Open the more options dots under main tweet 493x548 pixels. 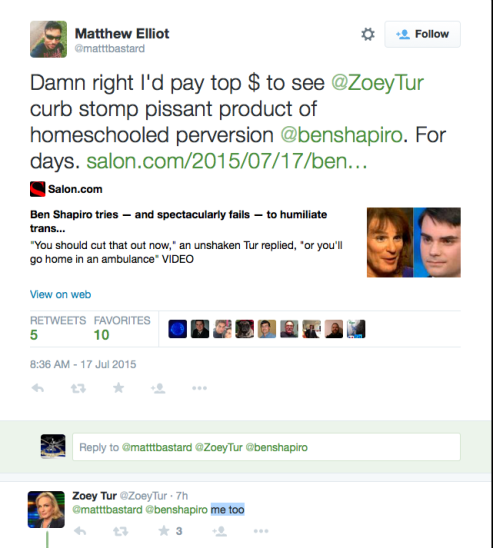200,388
